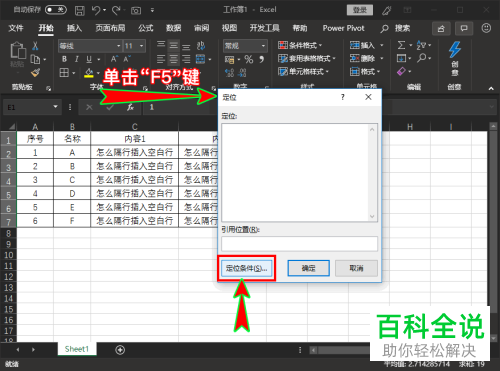
Task: Click the 登录 sign-in button
Action: [x=360, y=10]
